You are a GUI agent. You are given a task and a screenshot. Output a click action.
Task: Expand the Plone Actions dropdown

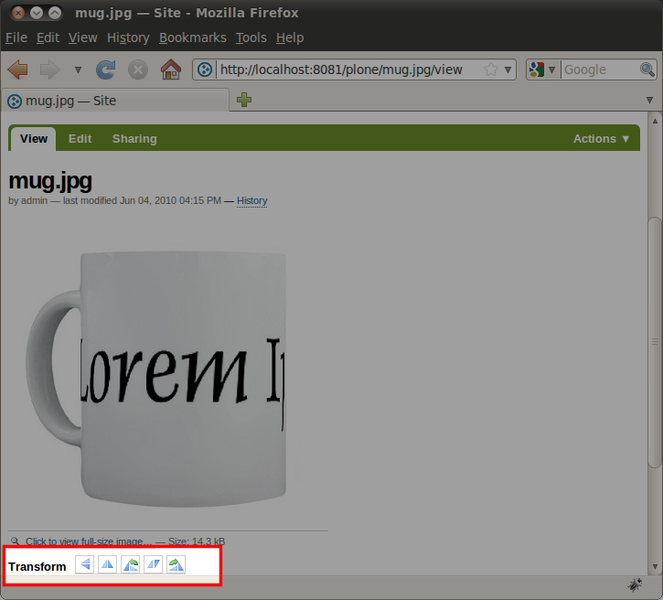pos(601,139)
